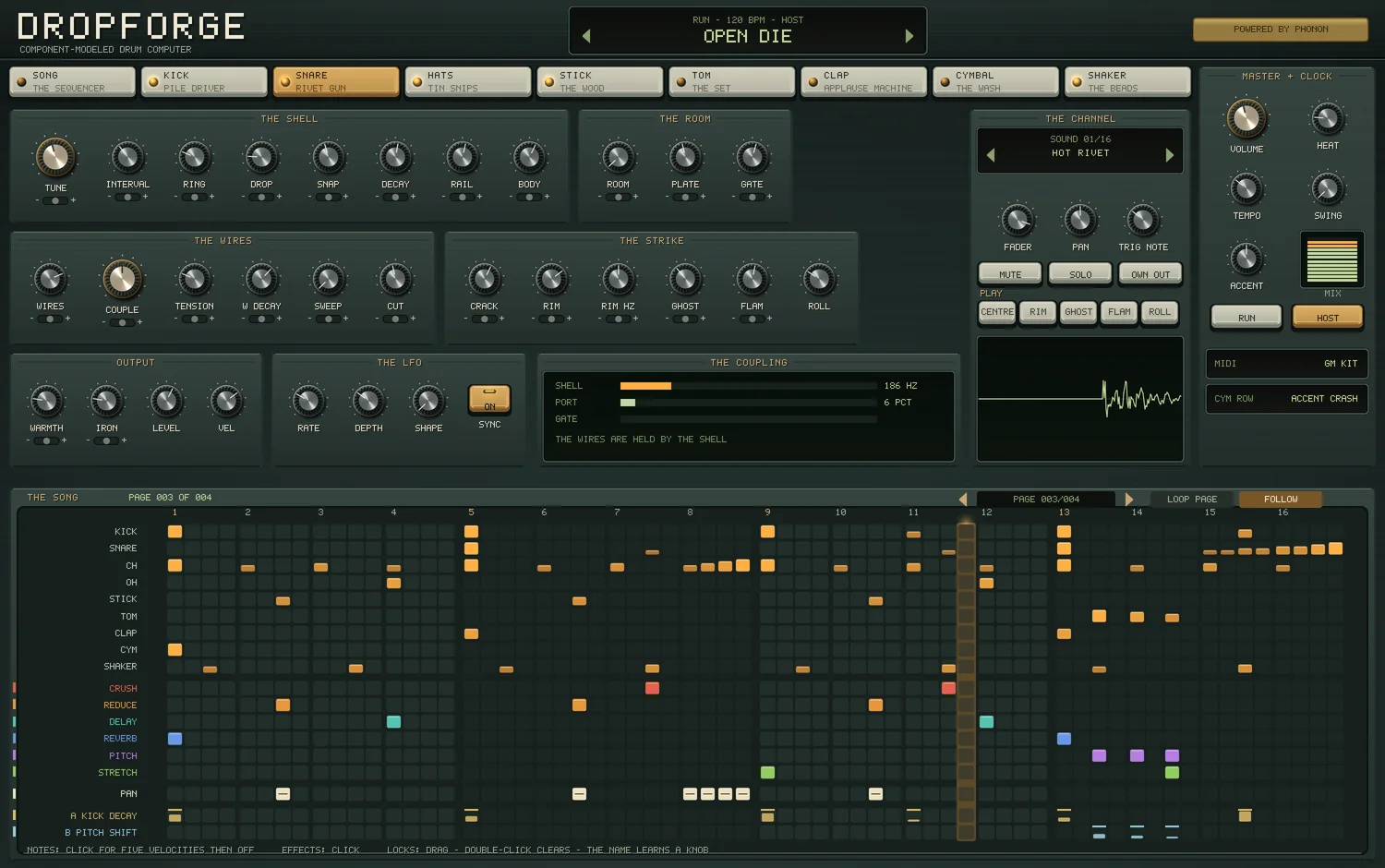
Task: Toggle the LFO SYNC switch
Action: tap(489, 399)
